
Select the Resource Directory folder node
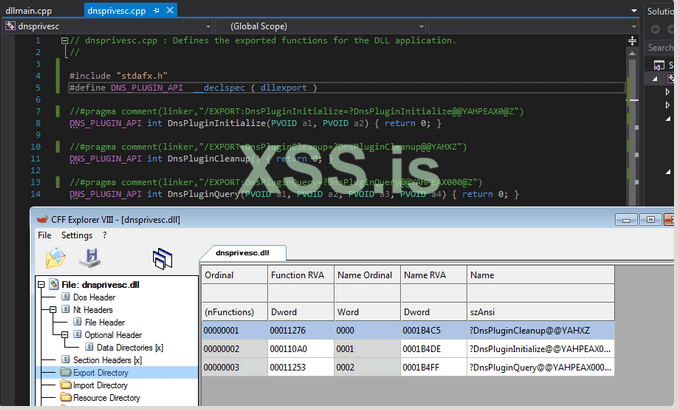pos(105,398)
